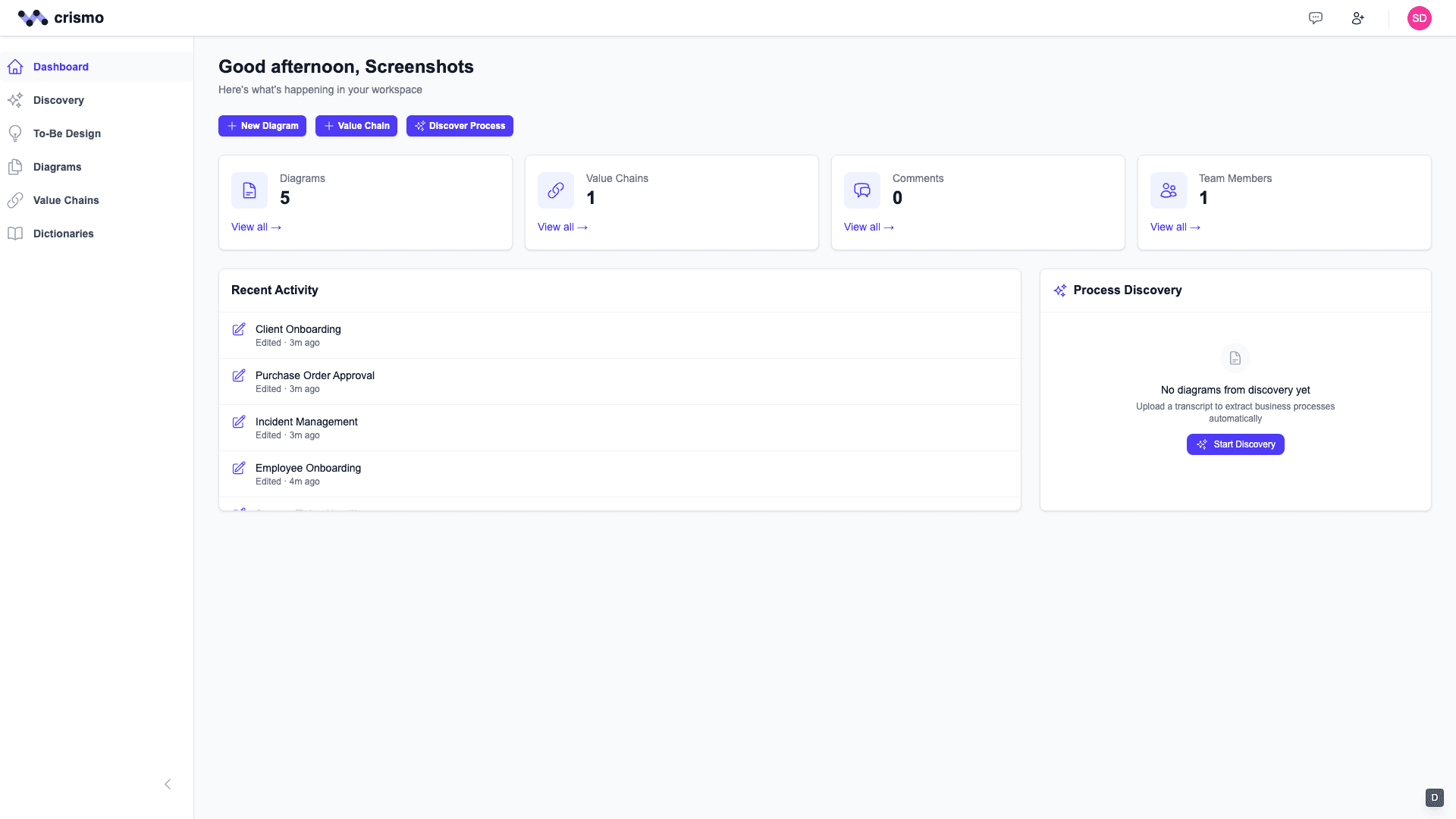Click the Diagrams icon in the sidebar
This screenshot has width=1456, height=819.
click(16, 167)
